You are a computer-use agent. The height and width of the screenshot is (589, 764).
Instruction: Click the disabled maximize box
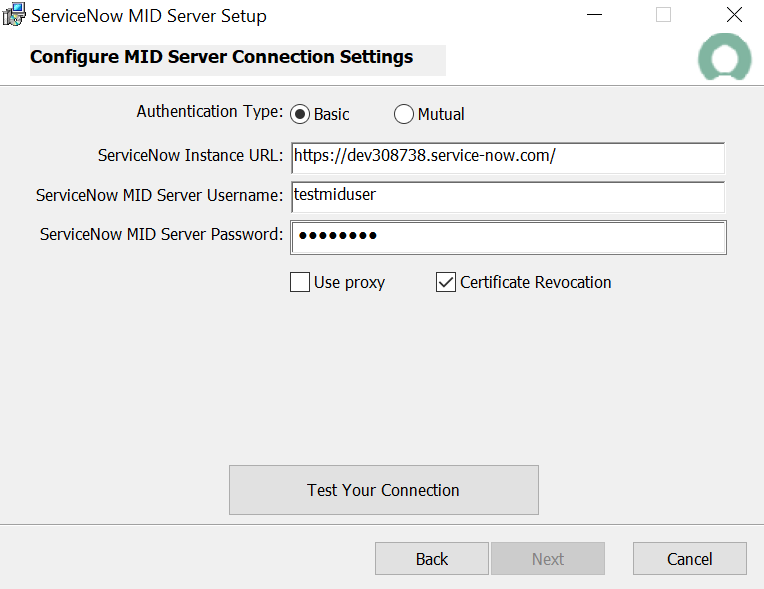[664, 16]
